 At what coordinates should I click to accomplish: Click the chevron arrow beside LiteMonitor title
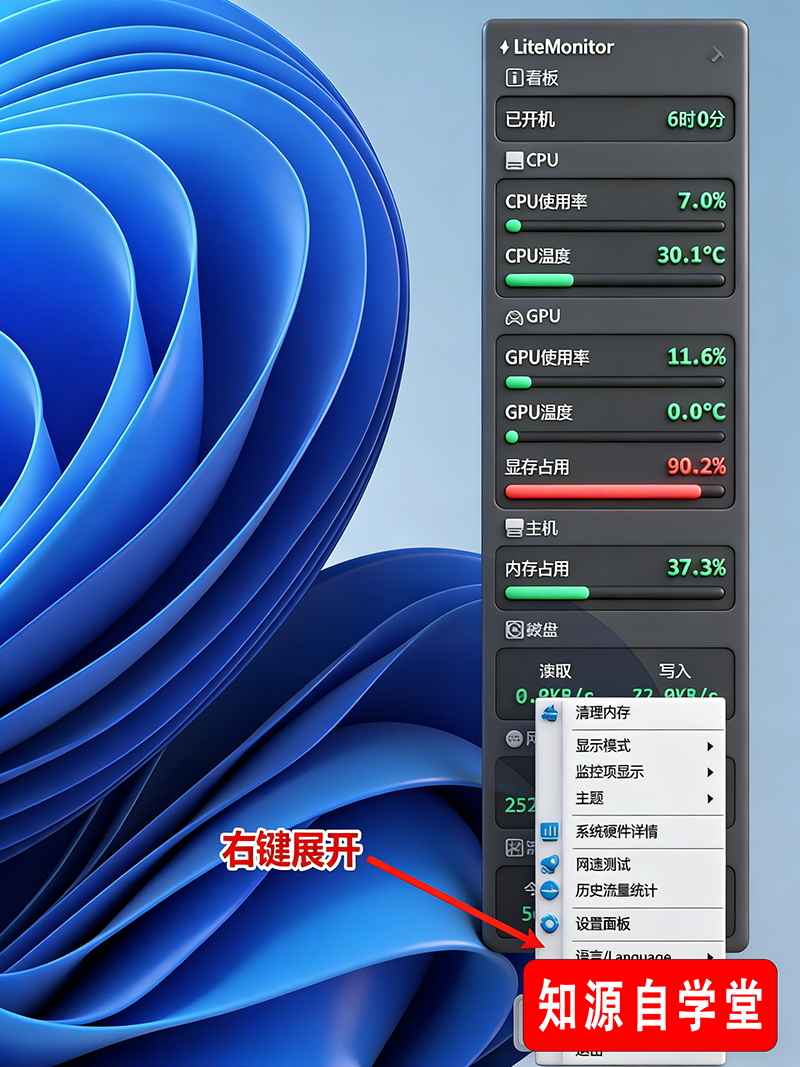[x=716, y=54]
